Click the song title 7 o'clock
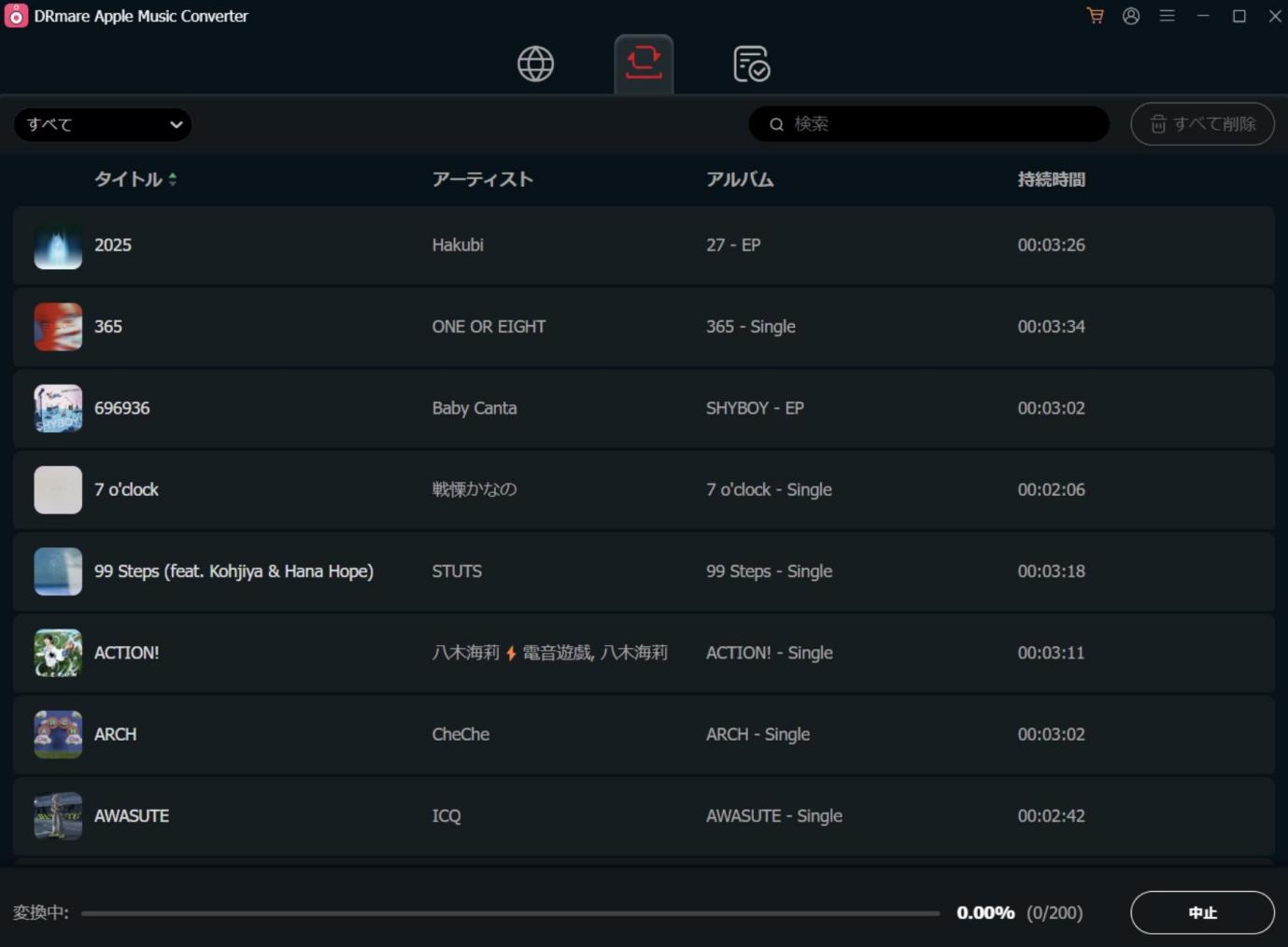The width and height of the screenshot is (1288, 947). 126,489
